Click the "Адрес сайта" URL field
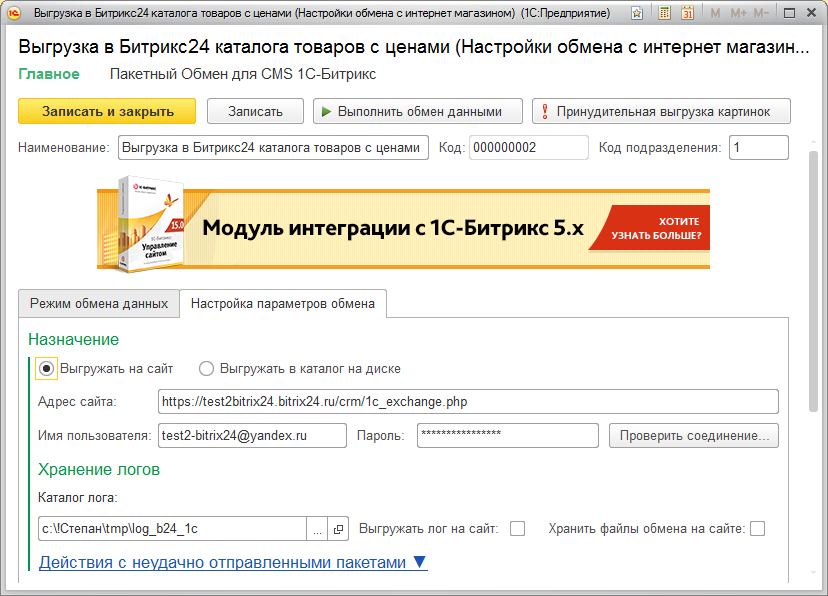Screen dimensions: 828x596 coord(468,402)
